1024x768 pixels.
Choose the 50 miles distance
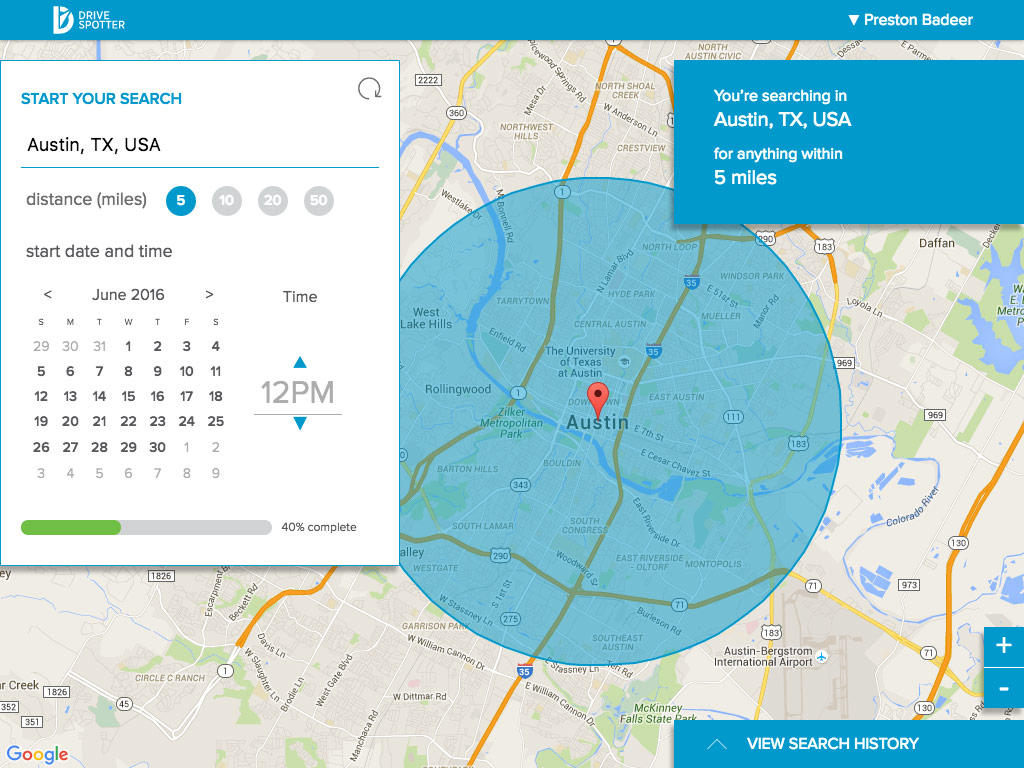click(318, 201)
